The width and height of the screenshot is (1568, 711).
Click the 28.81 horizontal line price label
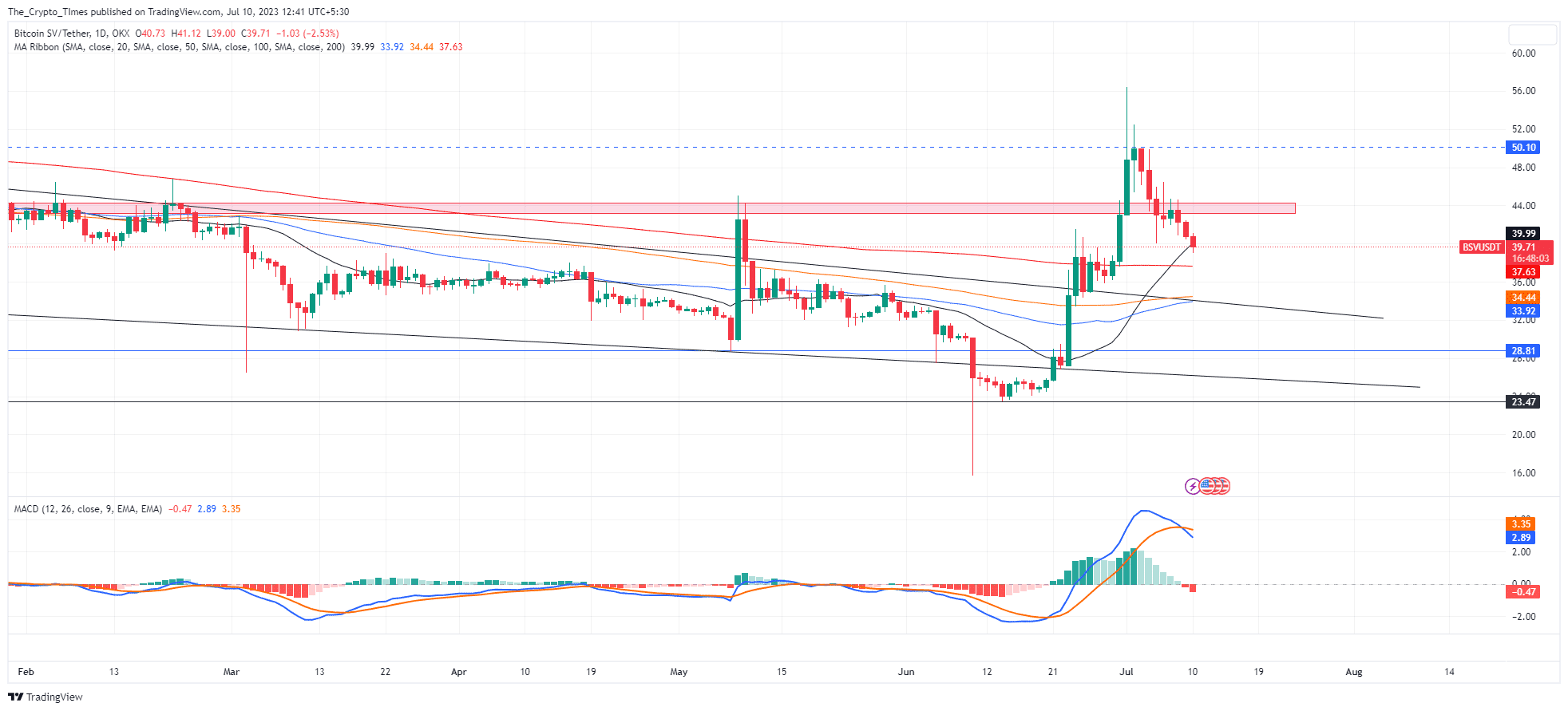point(1522,351)
